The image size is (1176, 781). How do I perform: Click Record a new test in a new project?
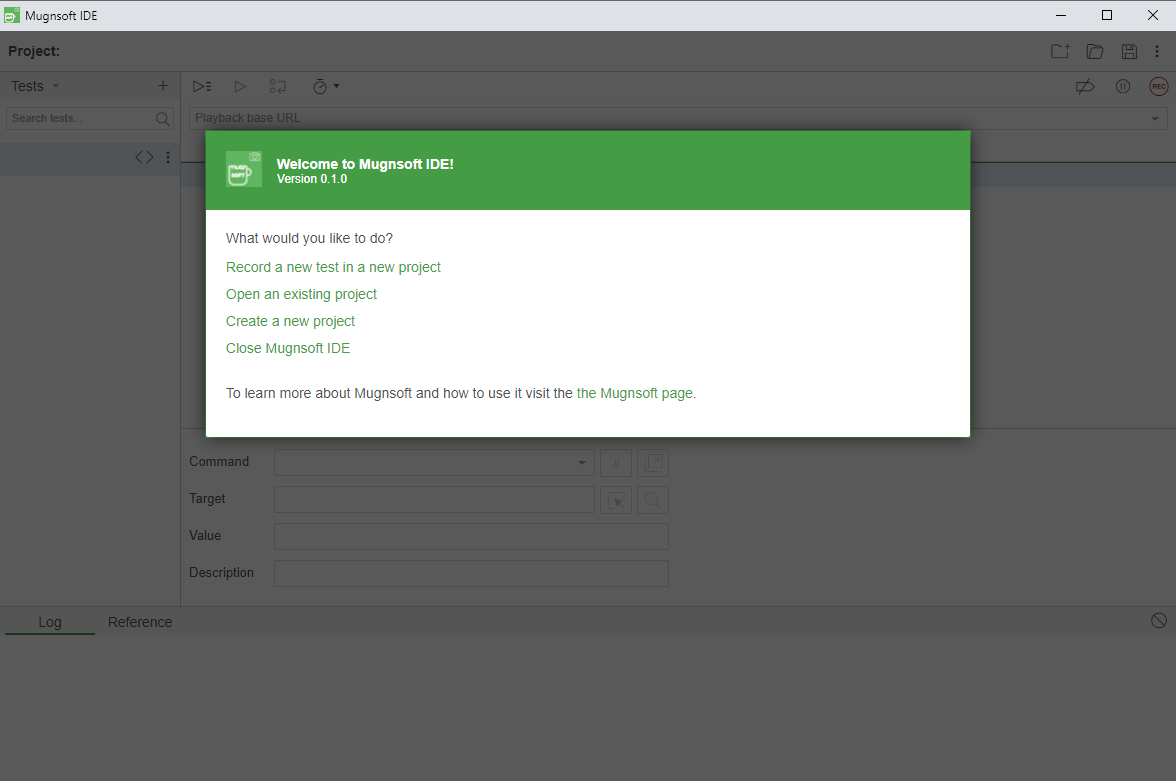point(333,267)
